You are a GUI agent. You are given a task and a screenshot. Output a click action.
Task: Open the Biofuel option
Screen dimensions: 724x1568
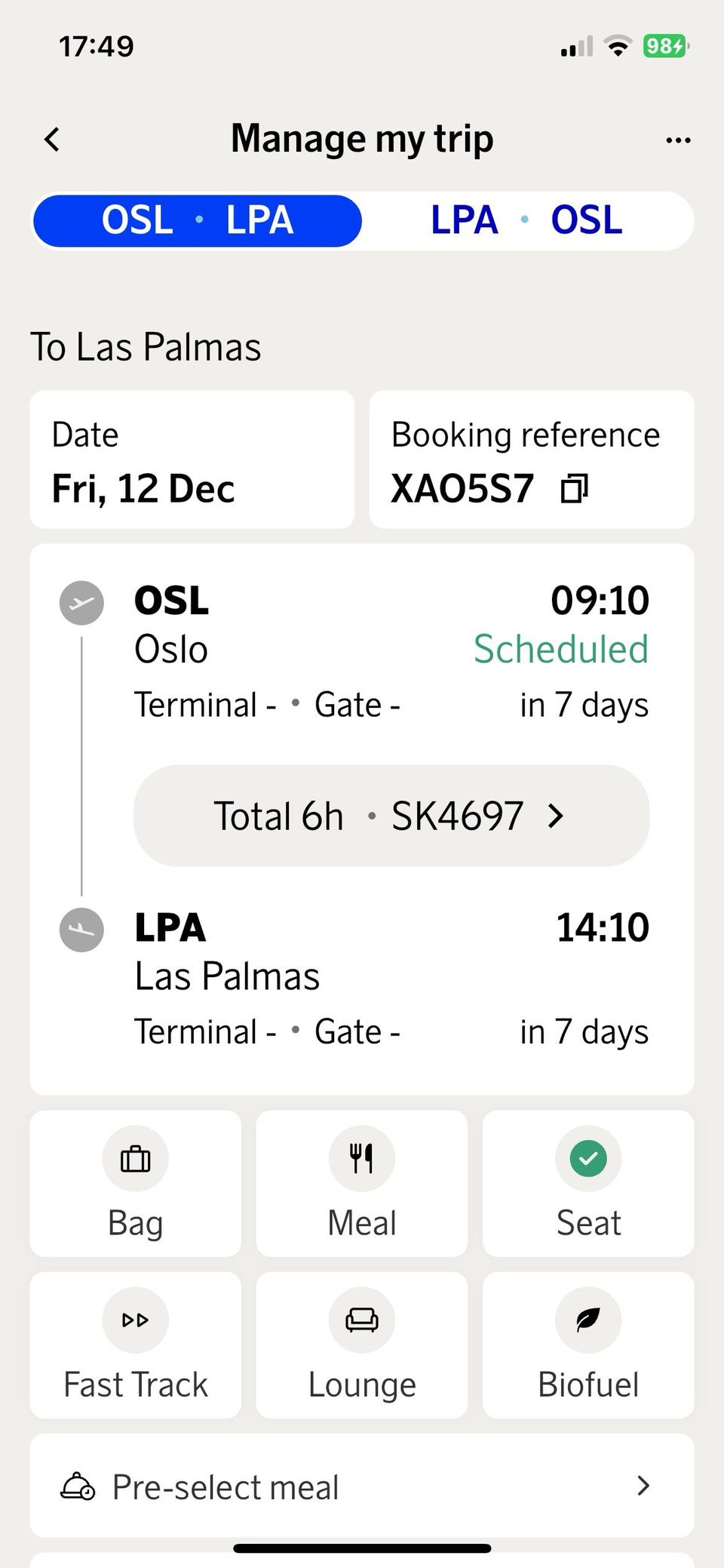[x=588, y=1345]
